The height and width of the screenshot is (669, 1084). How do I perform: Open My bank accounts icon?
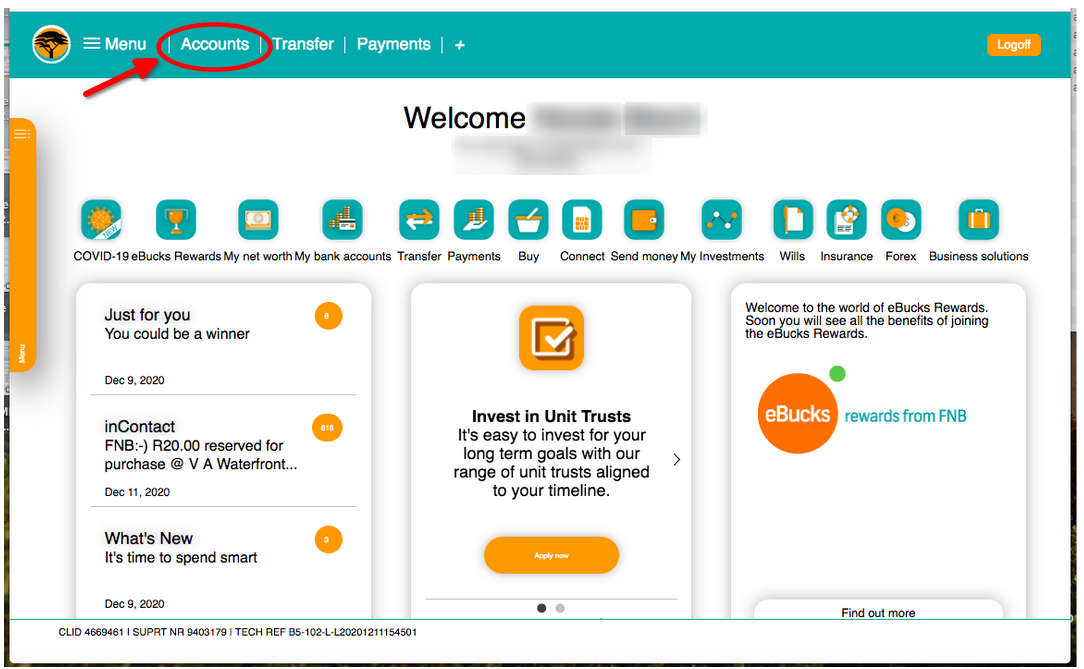(342, 220)
